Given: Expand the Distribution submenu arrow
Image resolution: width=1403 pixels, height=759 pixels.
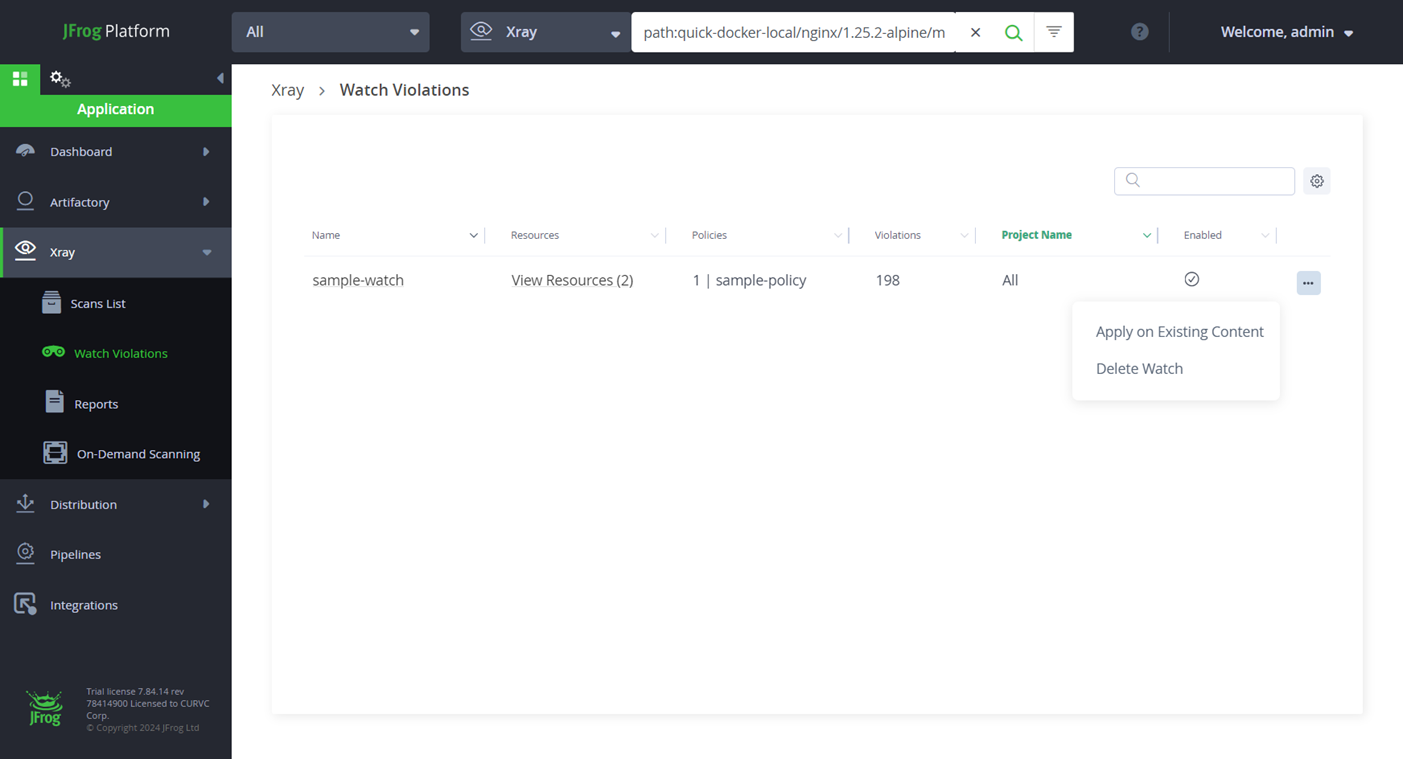Looking at the screenshot, I should (206, 504).
